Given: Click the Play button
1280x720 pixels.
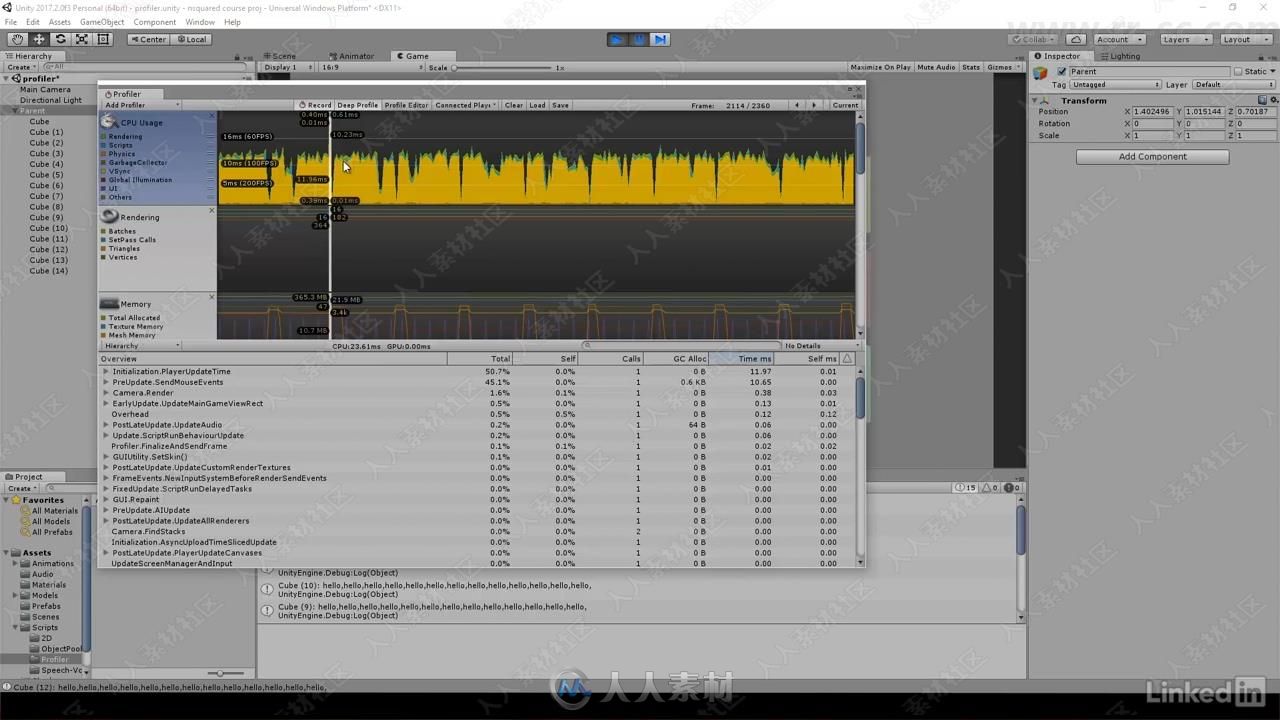Looking at the screenshot, I should click(x=617, y=39).
